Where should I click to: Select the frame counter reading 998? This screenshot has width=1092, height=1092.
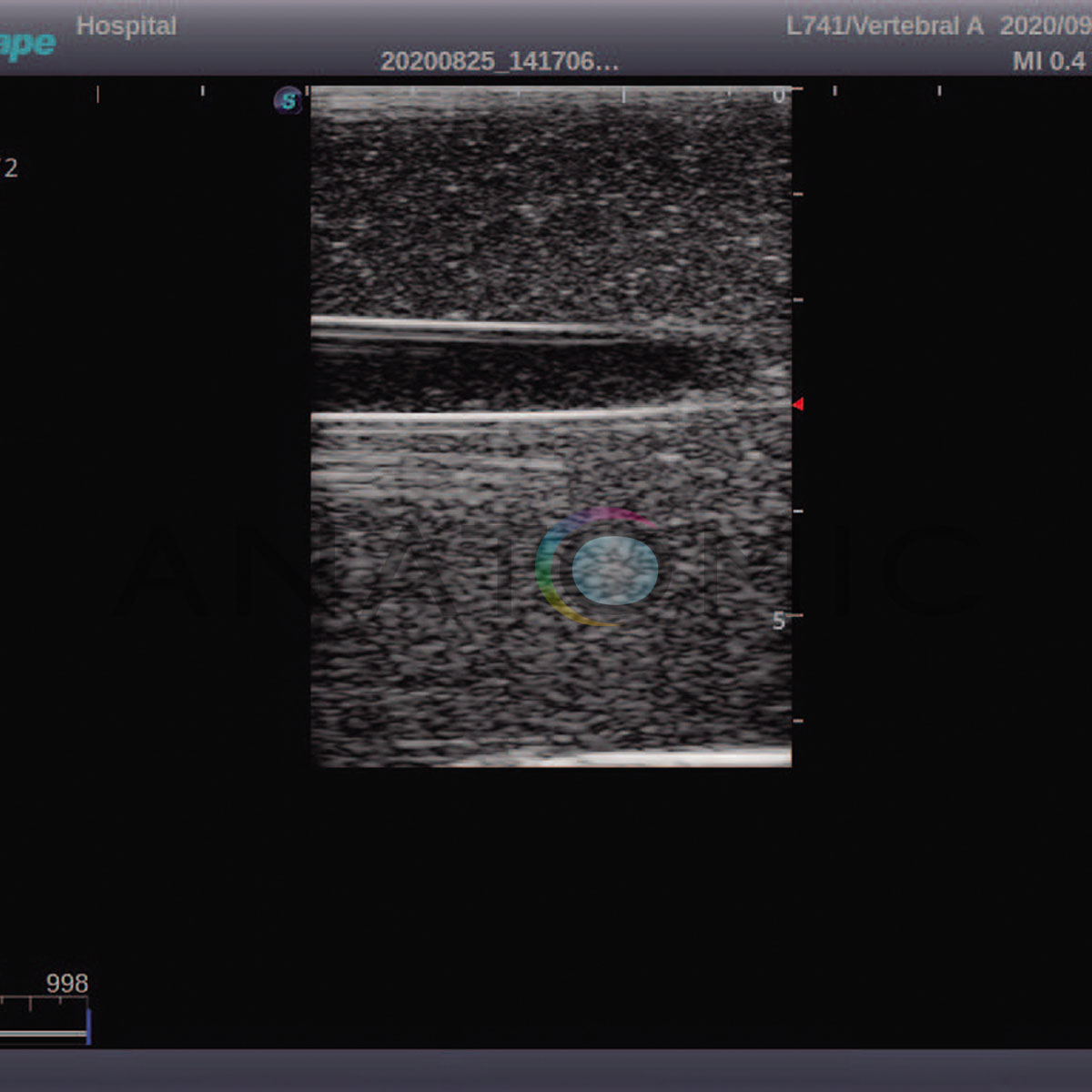click(x=67, y=984)
